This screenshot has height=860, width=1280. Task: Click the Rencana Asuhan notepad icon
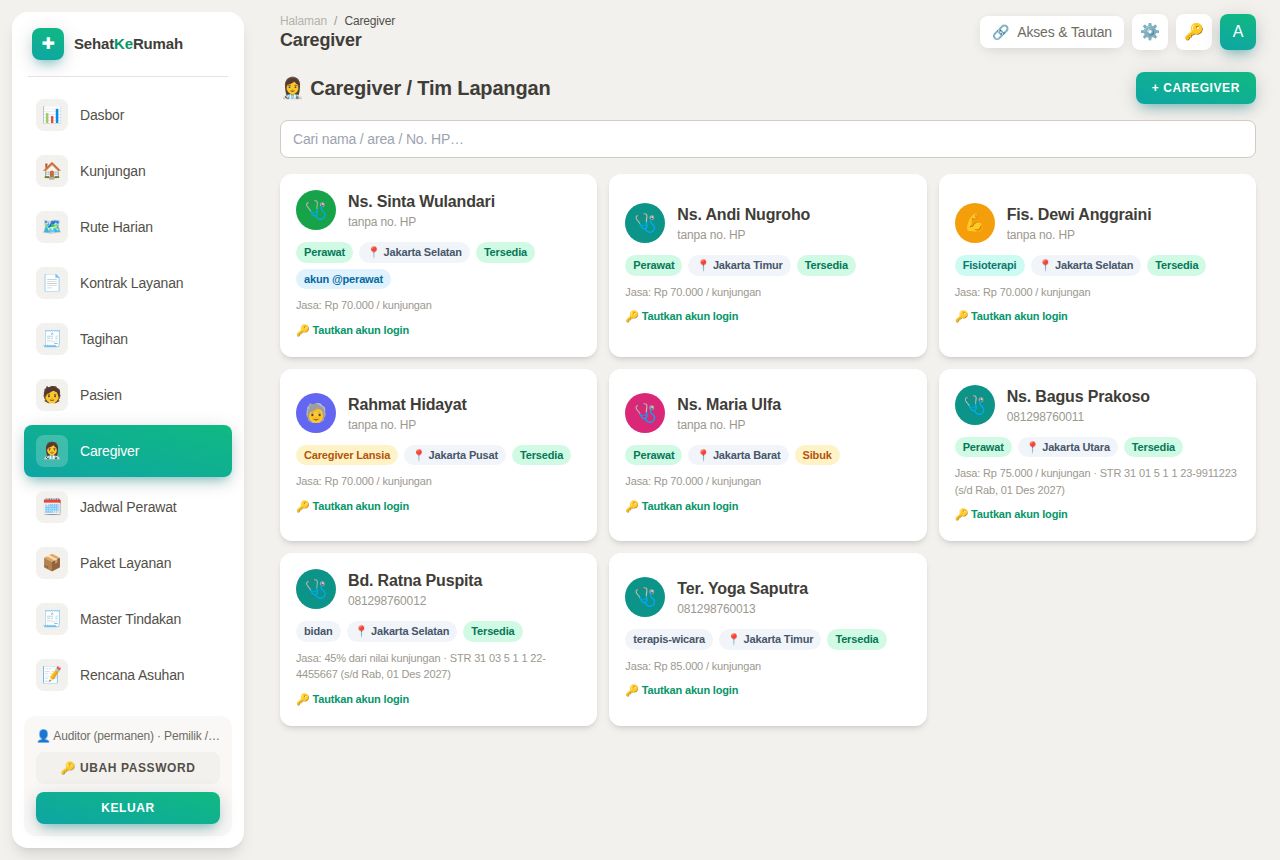tap(52, 675)
